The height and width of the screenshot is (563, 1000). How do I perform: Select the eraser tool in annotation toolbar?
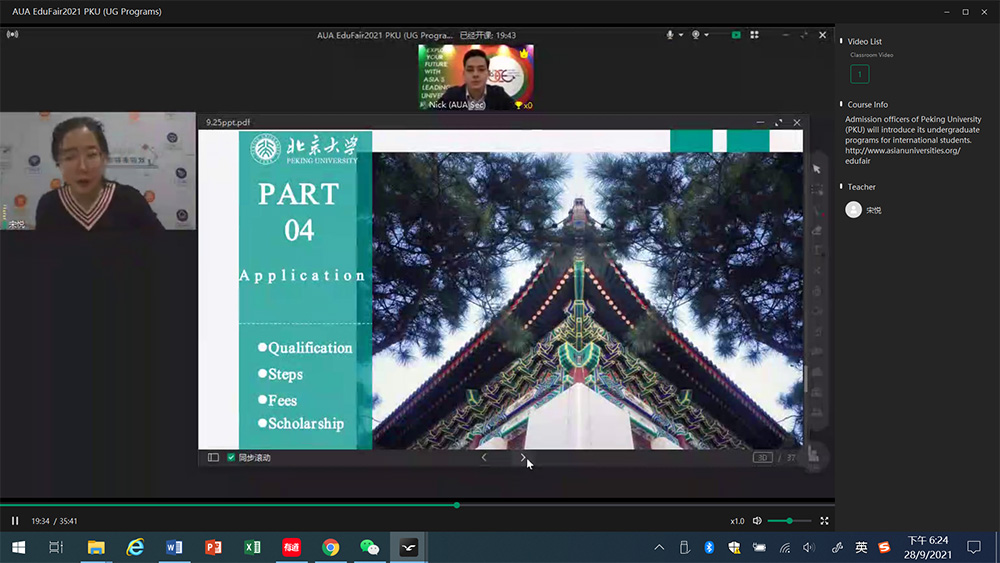[817, 230]
